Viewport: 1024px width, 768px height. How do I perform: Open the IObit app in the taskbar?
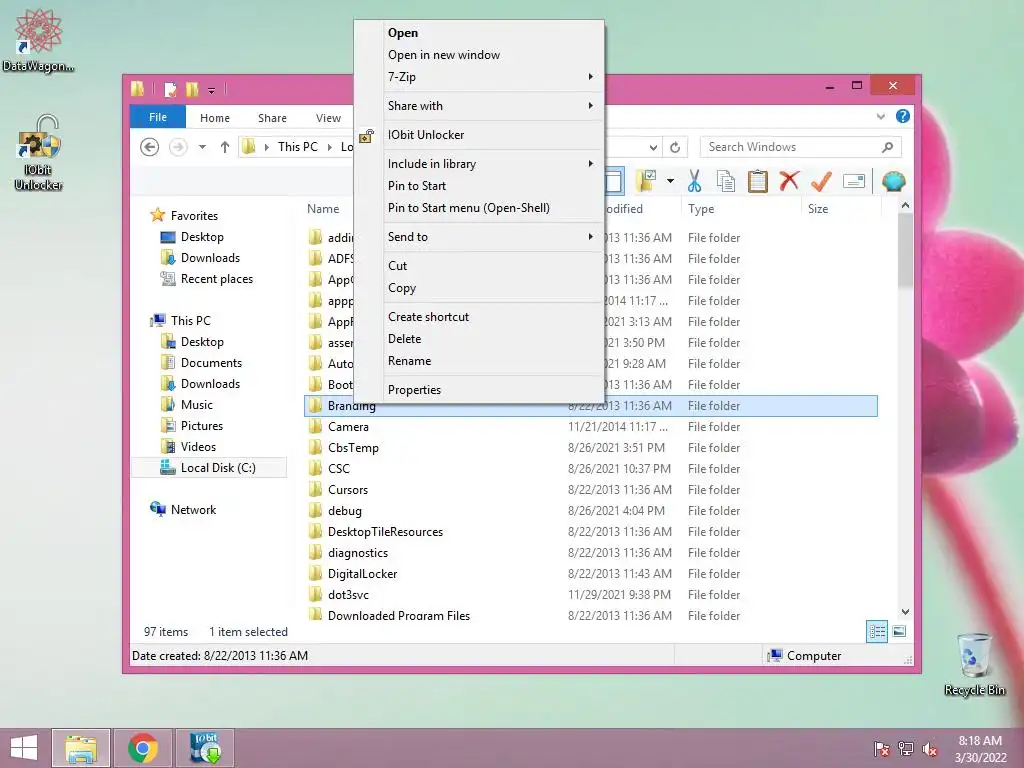[x=205, y=748]
